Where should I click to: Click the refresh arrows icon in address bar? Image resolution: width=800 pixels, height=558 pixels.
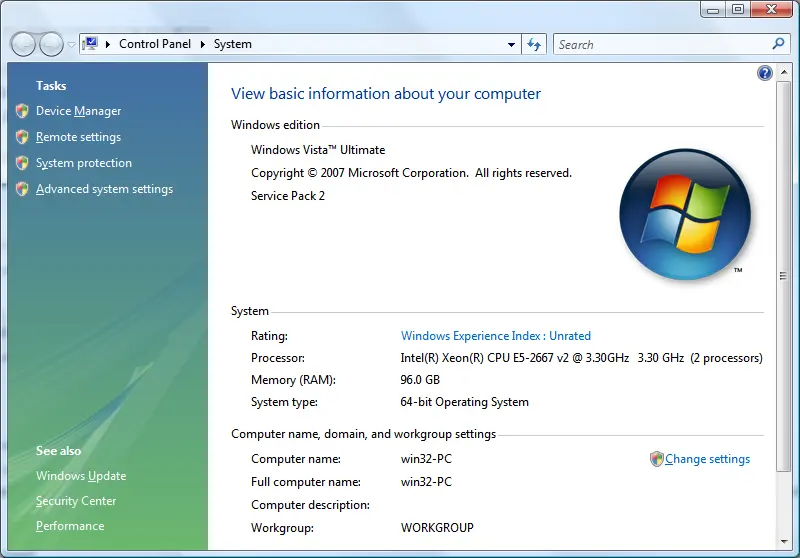[534, 44]
